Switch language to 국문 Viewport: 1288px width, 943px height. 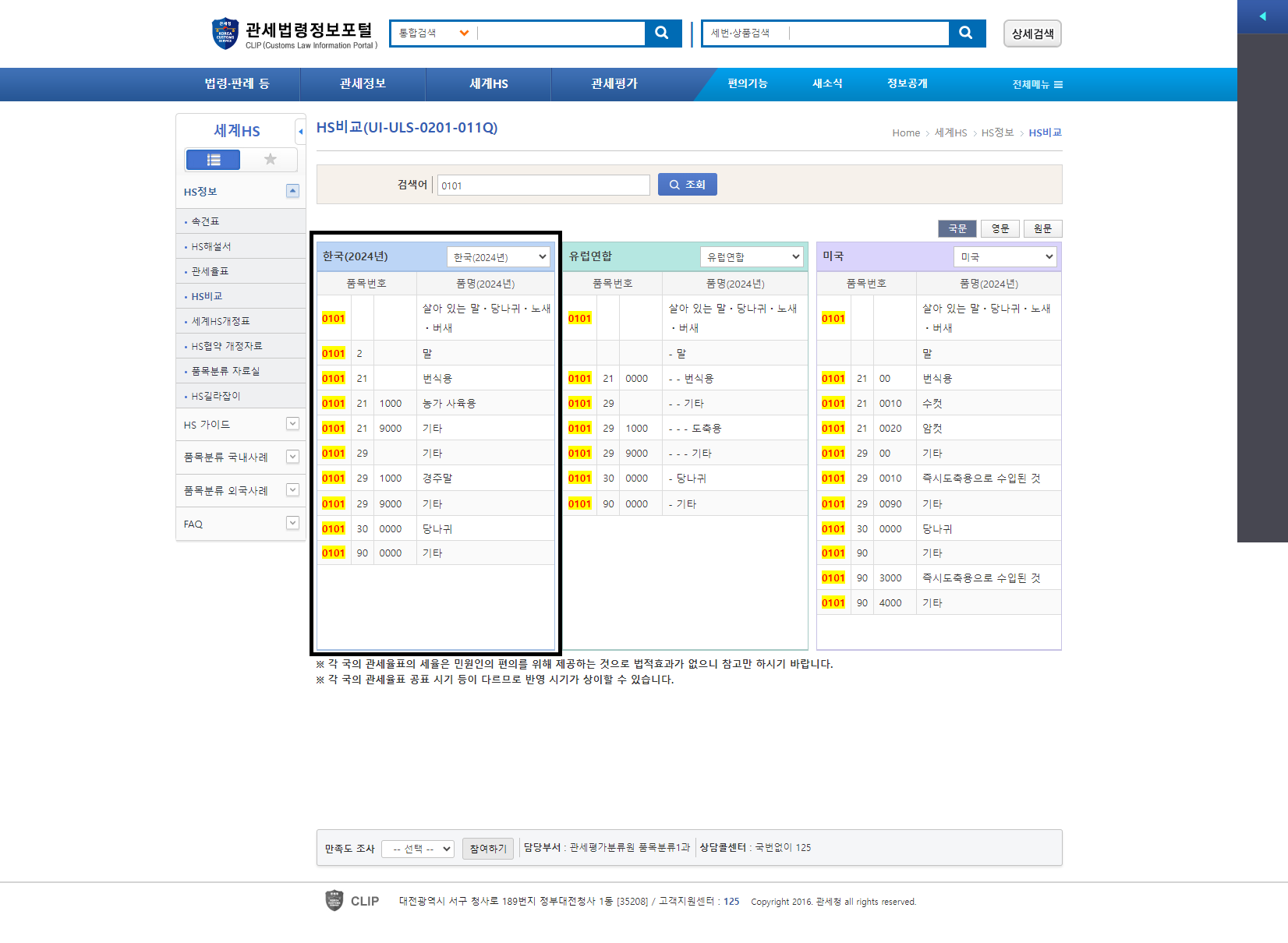(x=957, y=228)
